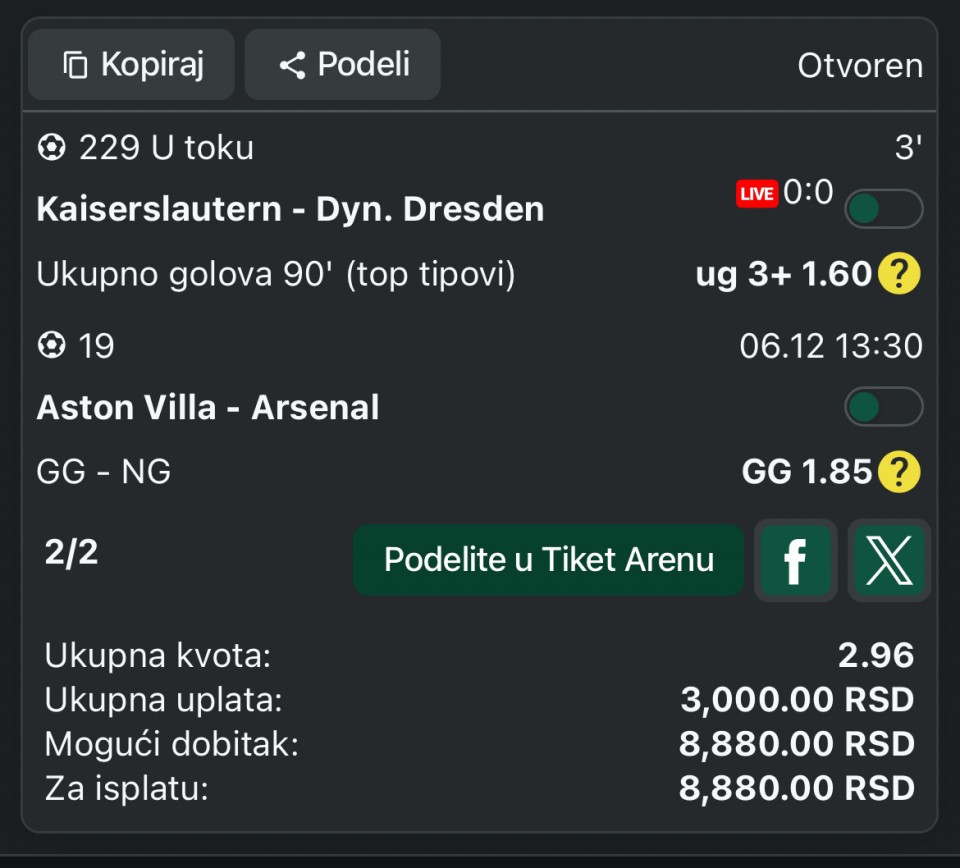Screen dimensions: 960x868
Task: Click soccer ball icon beside 229
Action: click(x=50, y=149)
